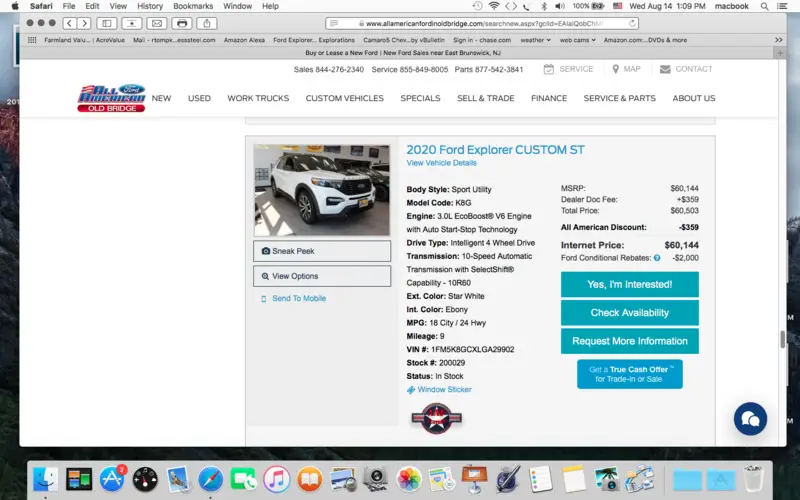Screen dimensions: 800x500
Task: Open the Window menu
Action: point(237,6)
